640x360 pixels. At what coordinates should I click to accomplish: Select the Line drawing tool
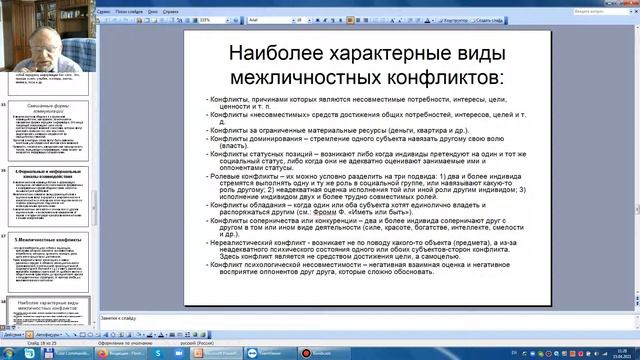pos(67,335)
